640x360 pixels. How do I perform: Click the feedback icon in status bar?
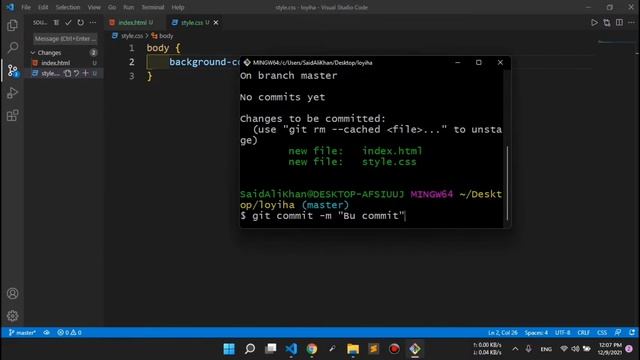618,333
